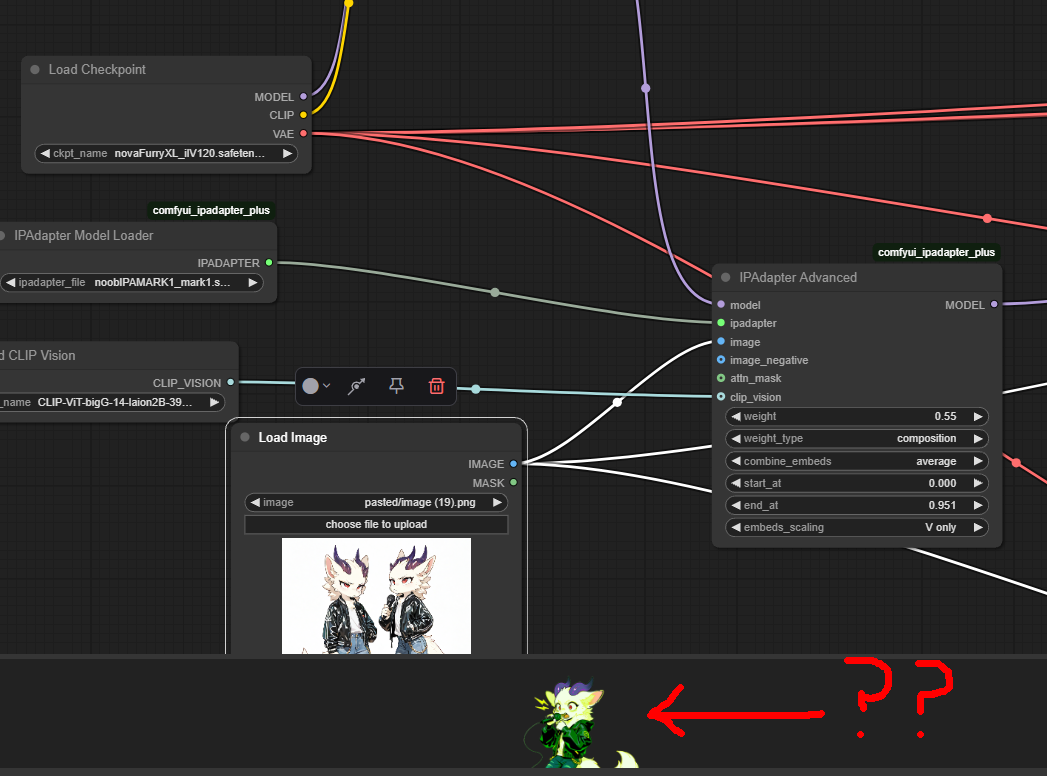Click image input socket on IPAdapter Advanced
Image resolution: width=1047 pixels, height=776 pixels.
pyautogui.click(x=721, y=341)
